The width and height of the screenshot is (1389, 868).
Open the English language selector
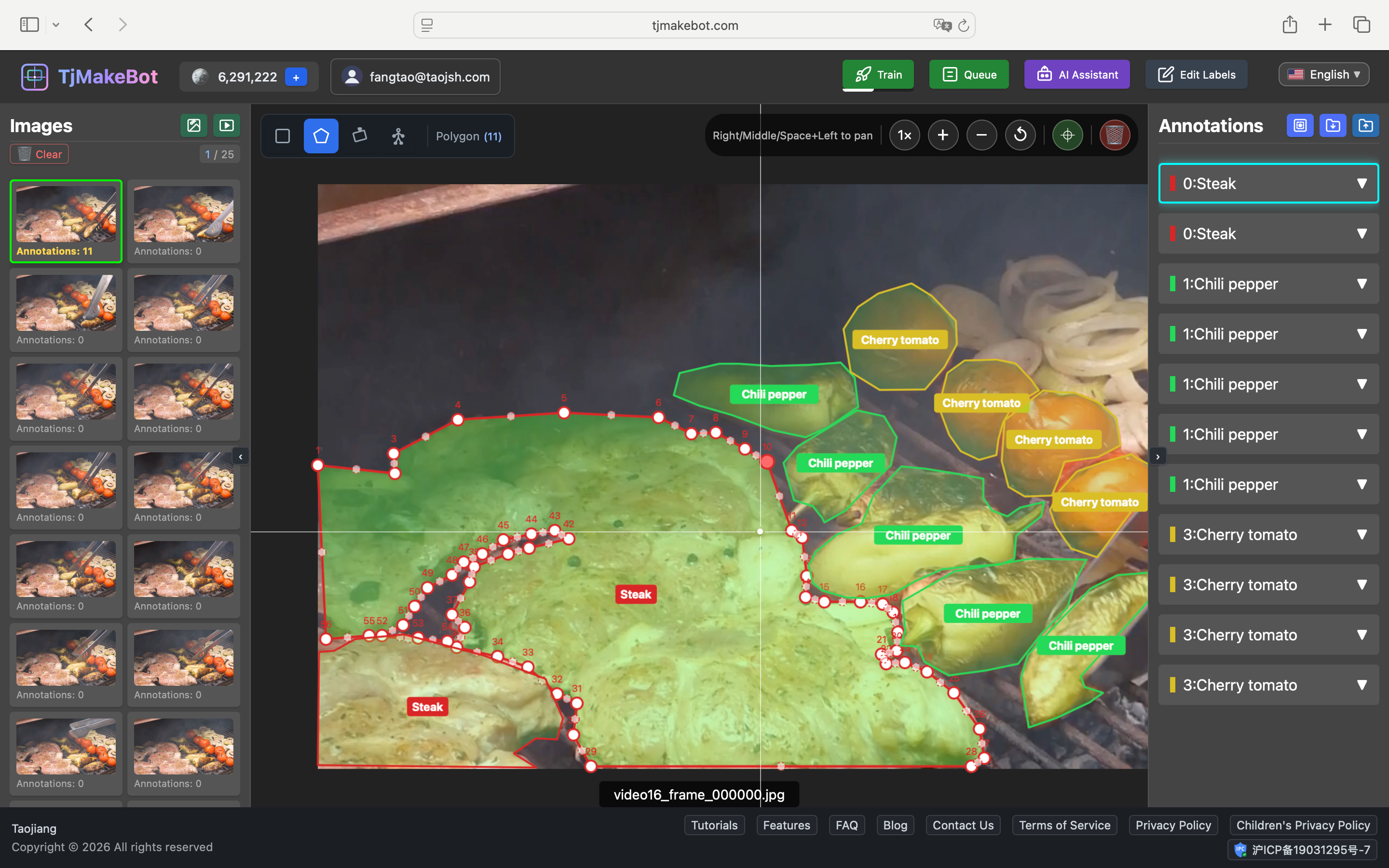[x=1323, y=75]
